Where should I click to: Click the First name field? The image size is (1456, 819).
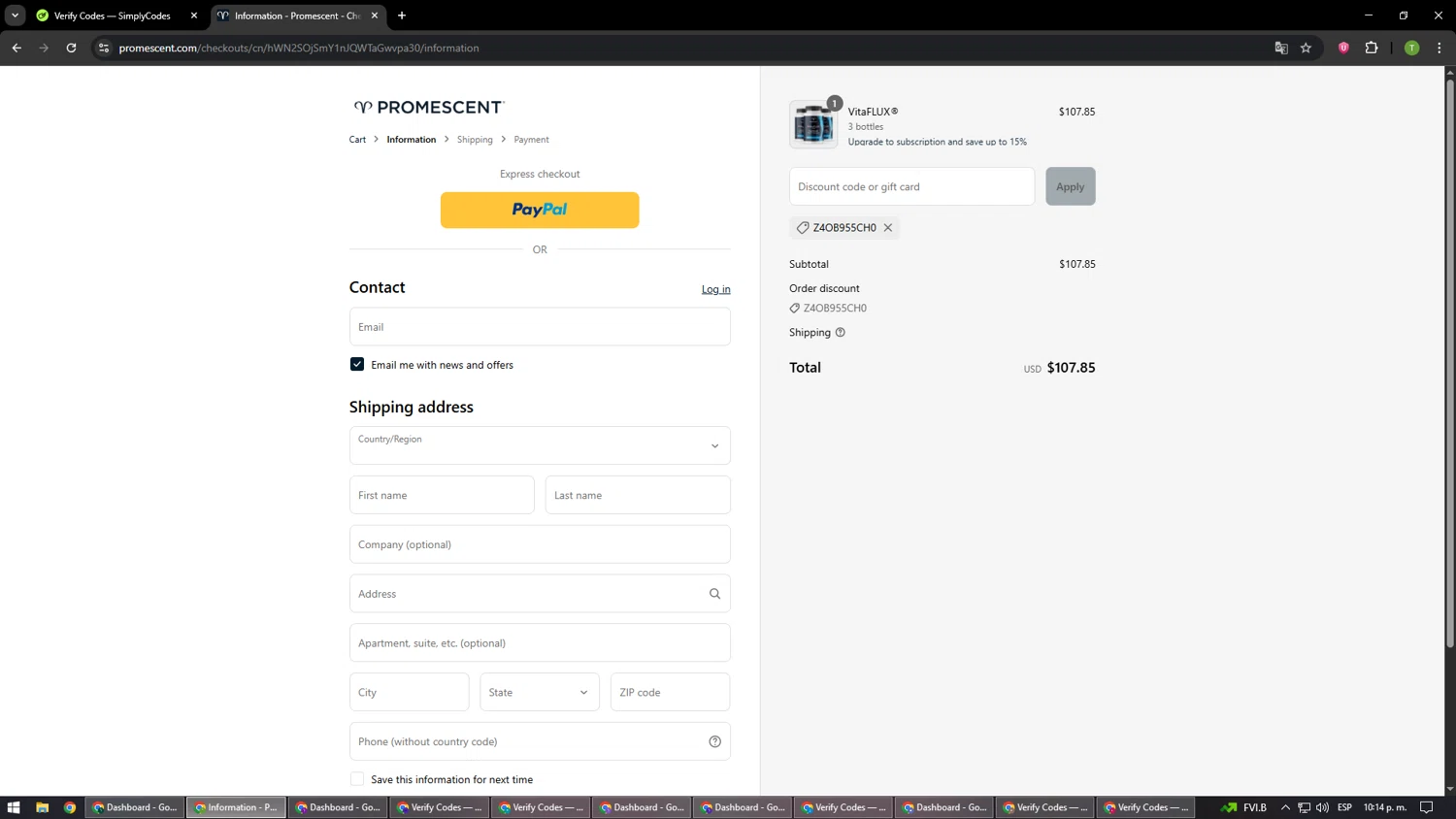pos(442,495)
